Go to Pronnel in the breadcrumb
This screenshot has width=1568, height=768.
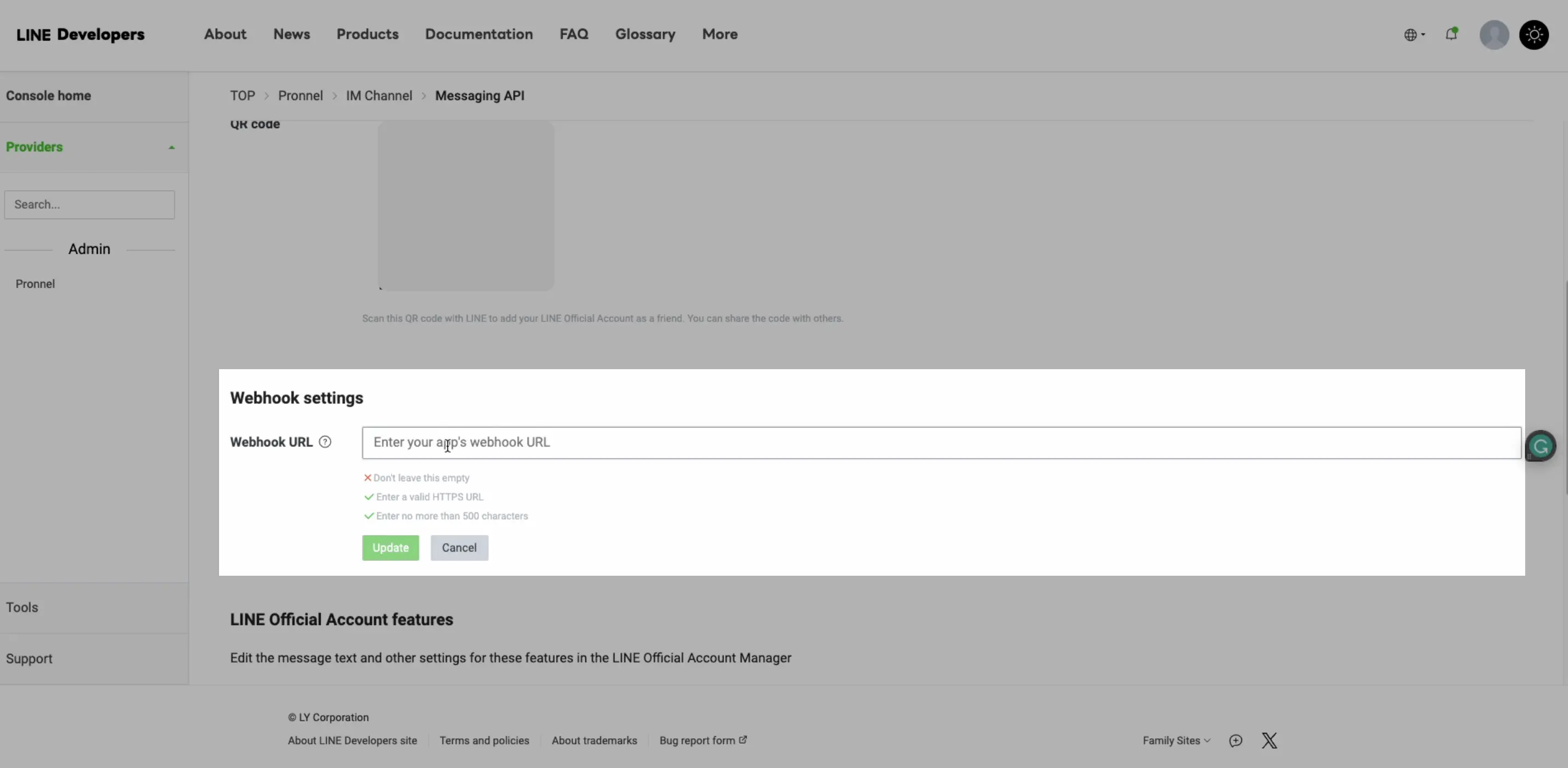point(300,96)
